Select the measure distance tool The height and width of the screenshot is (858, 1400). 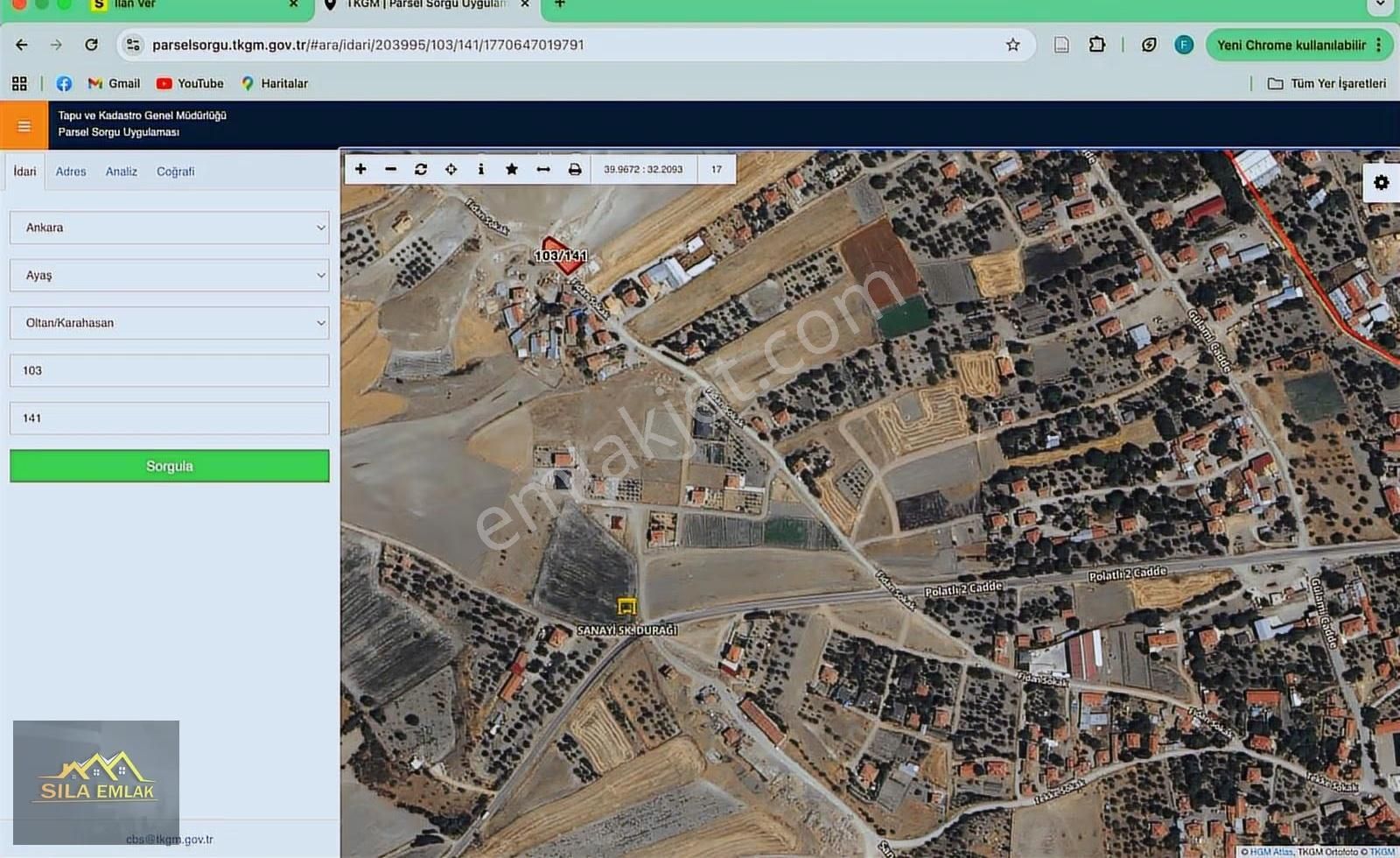point(543,169)
